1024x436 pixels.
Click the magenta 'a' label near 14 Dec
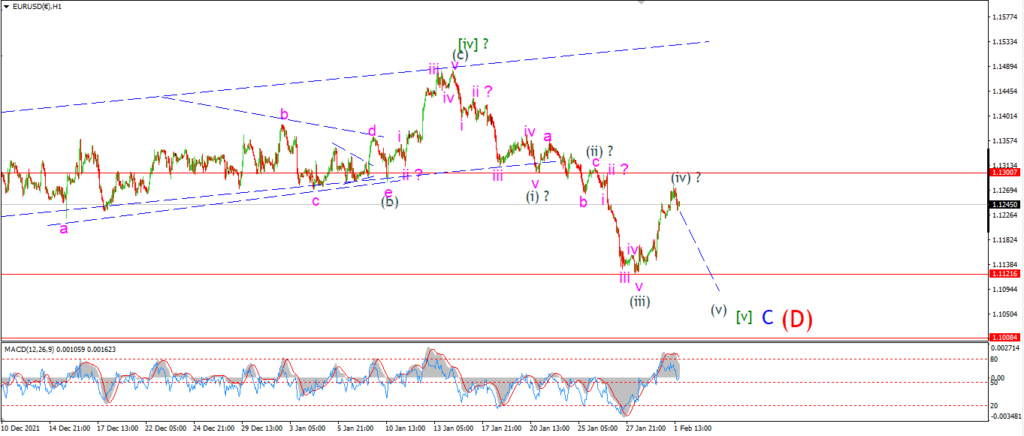point(63,229)
